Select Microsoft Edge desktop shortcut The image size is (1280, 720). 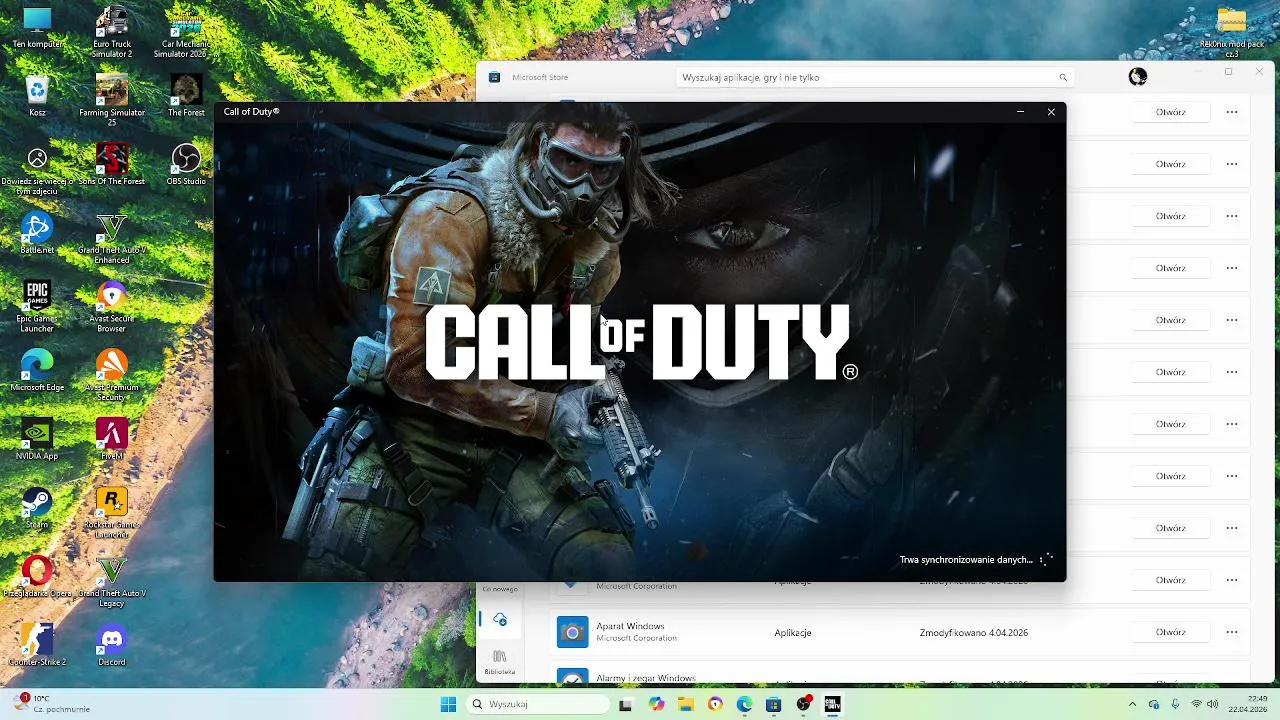coord(37,370)
